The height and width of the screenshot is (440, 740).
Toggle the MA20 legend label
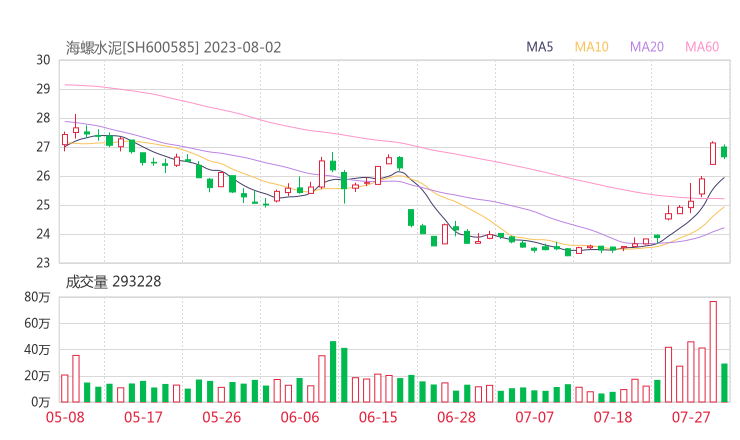pyautogui.click(x=646, y=47)
